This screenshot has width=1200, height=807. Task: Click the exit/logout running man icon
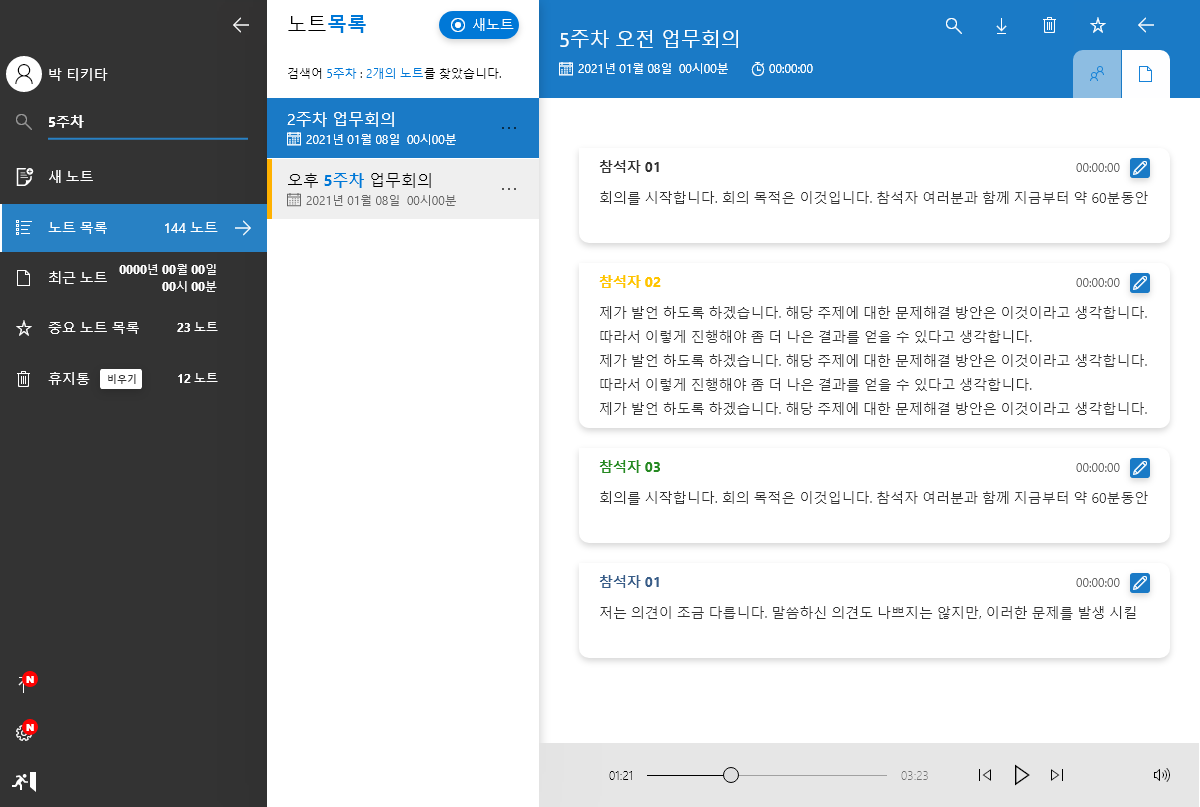click(25, 781)
